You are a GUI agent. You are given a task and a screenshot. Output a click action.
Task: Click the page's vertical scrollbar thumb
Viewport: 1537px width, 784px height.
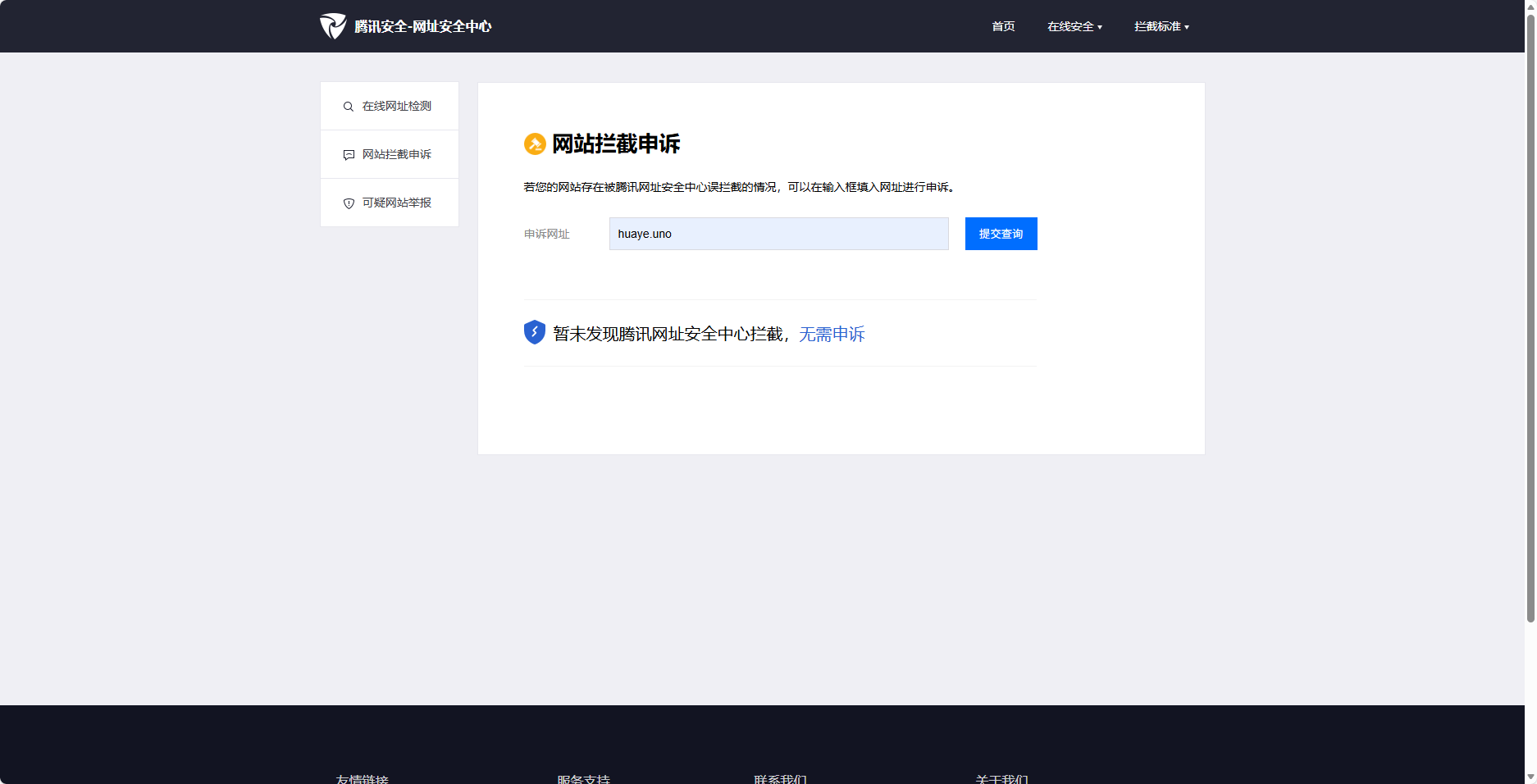[1530, 318]
